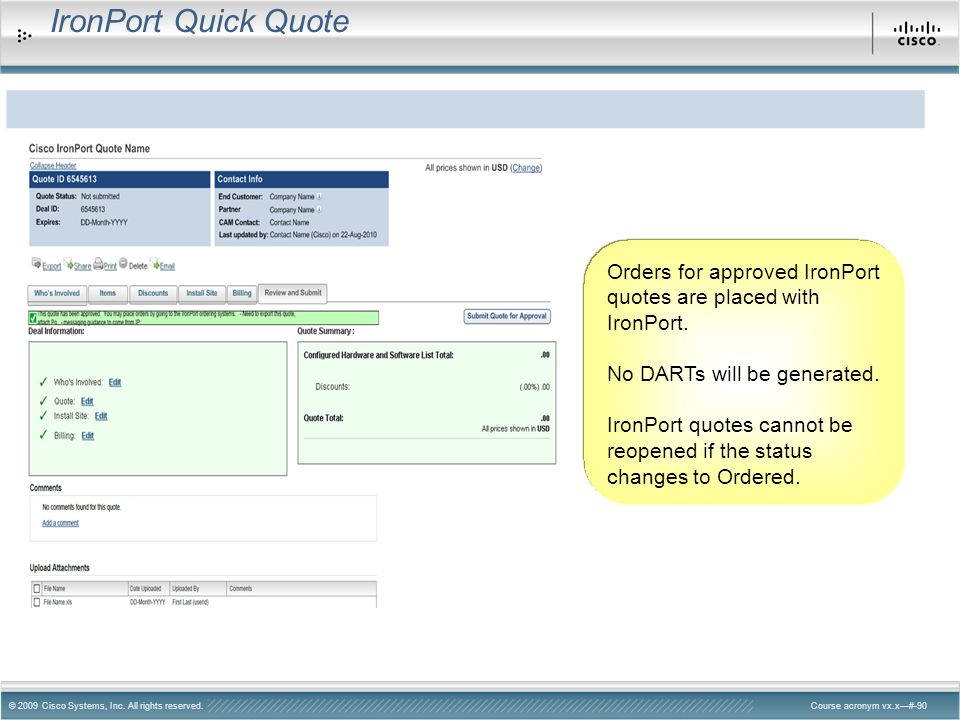
Task: Click the Add a comment link
Action: click(60, 523)
